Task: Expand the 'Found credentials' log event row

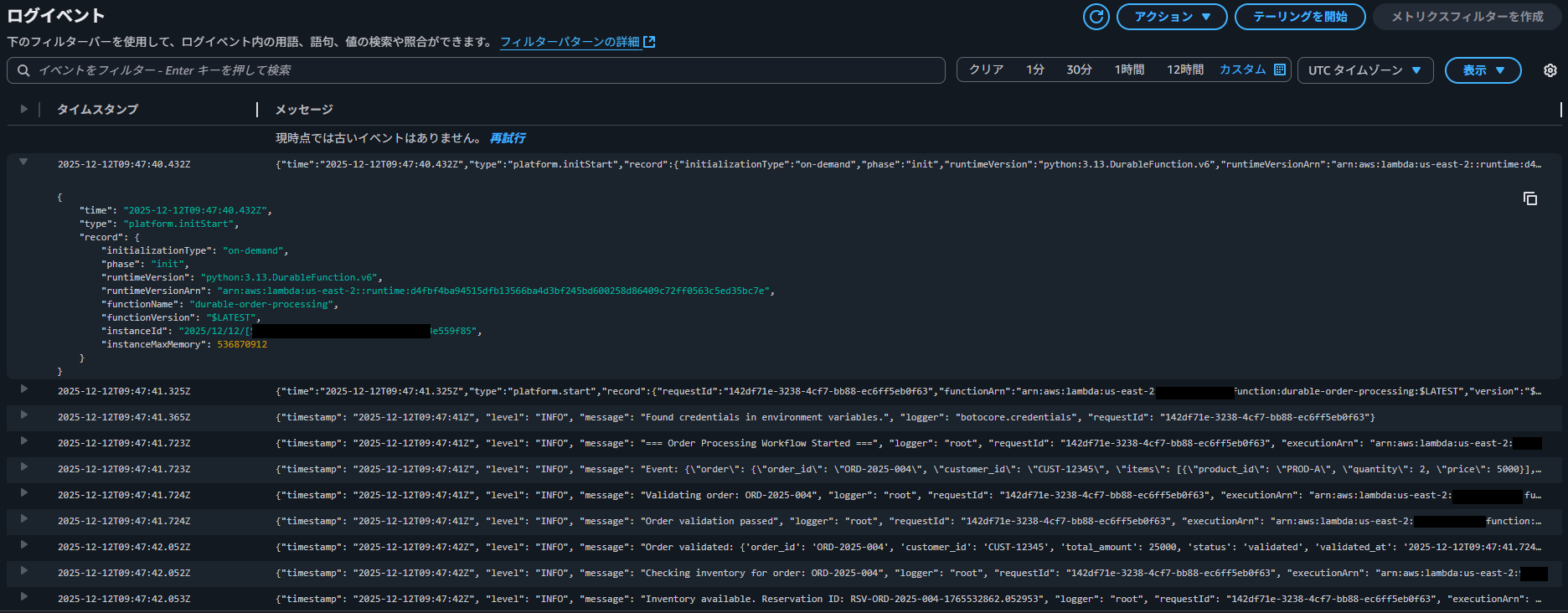Action: (23, 415)
